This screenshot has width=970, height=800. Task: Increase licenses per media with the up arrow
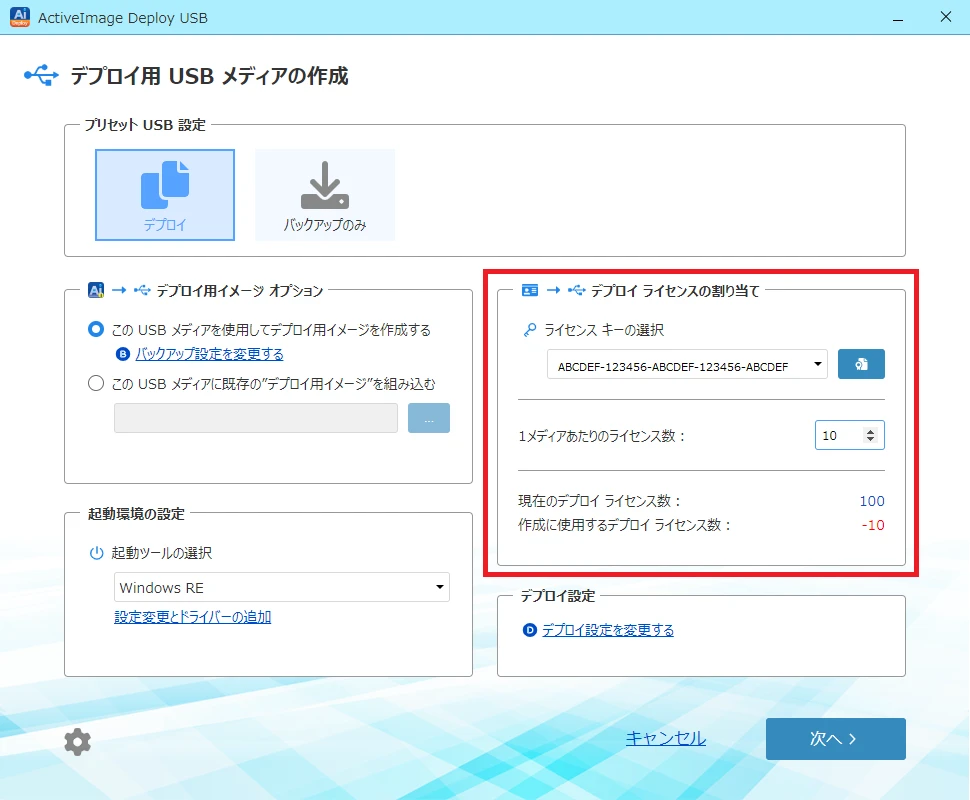870,431
